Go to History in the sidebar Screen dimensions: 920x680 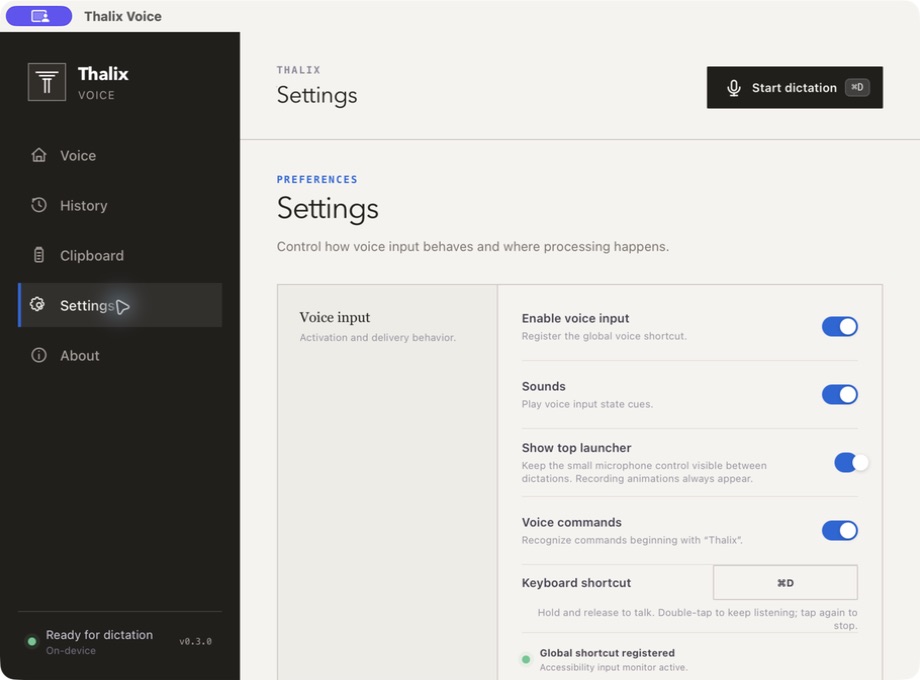120,205
